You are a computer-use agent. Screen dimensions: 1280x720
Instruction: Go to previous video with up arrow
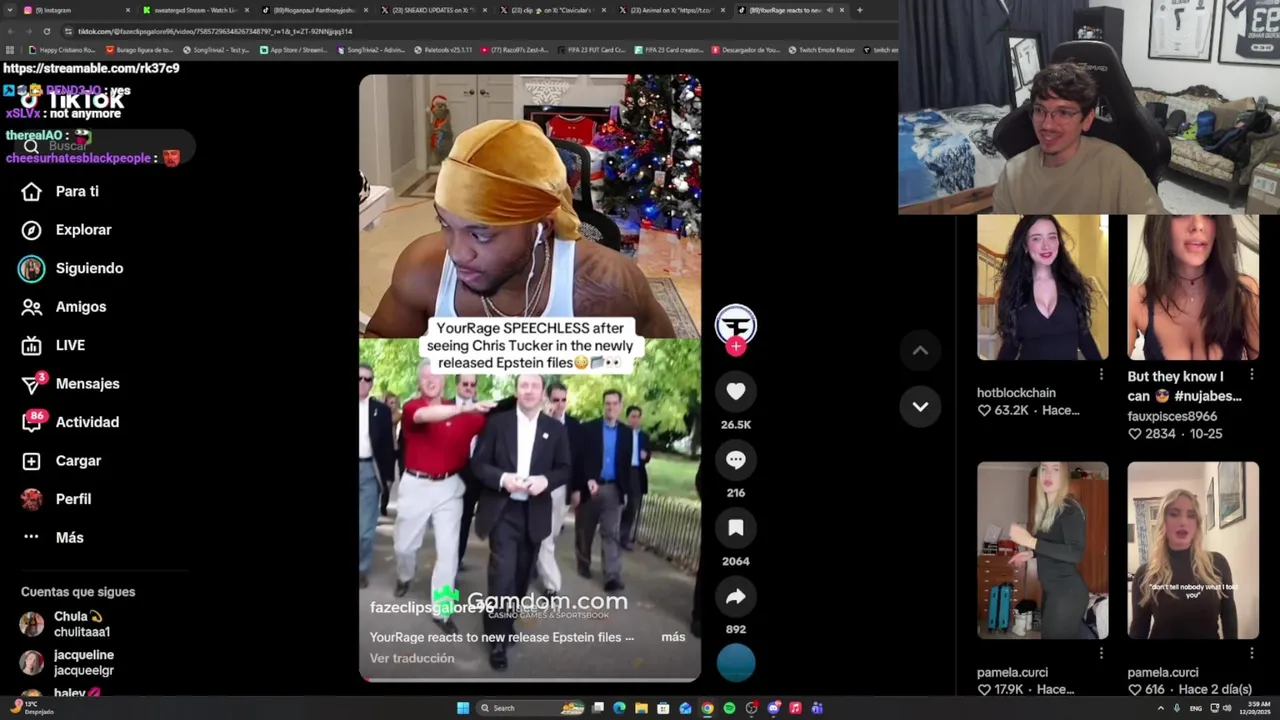(920, 350)
